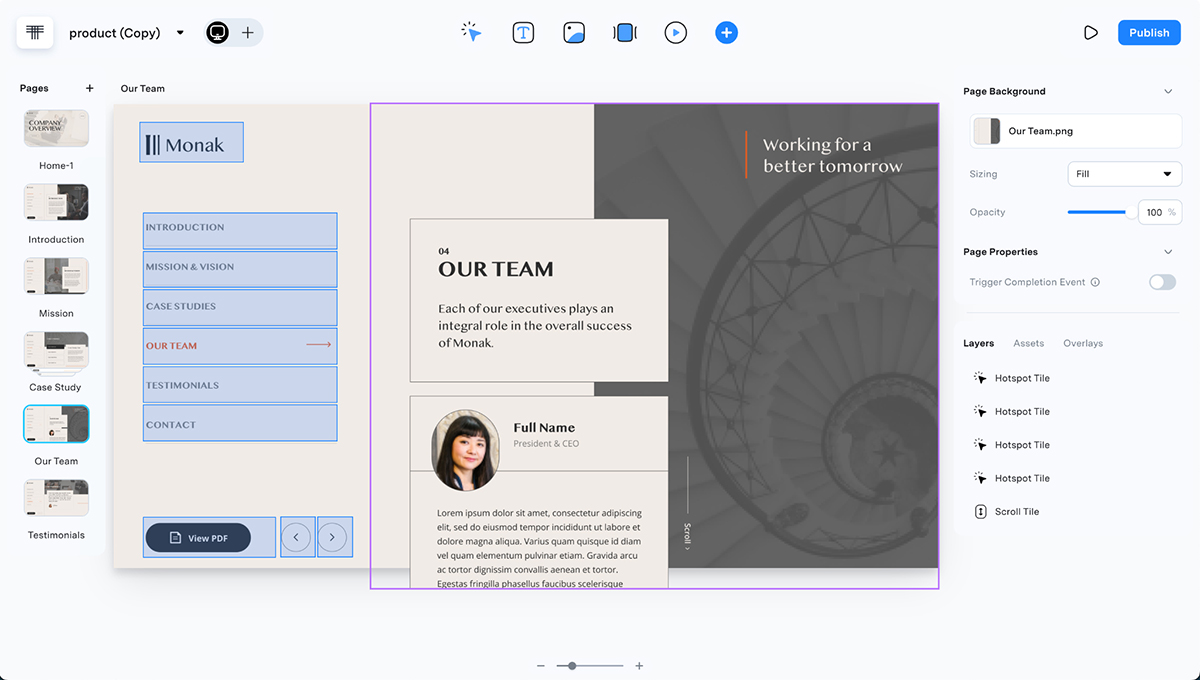Add a new page with the plus button
The width and height of the screenshot is (1200, 680).
(89, 88)
